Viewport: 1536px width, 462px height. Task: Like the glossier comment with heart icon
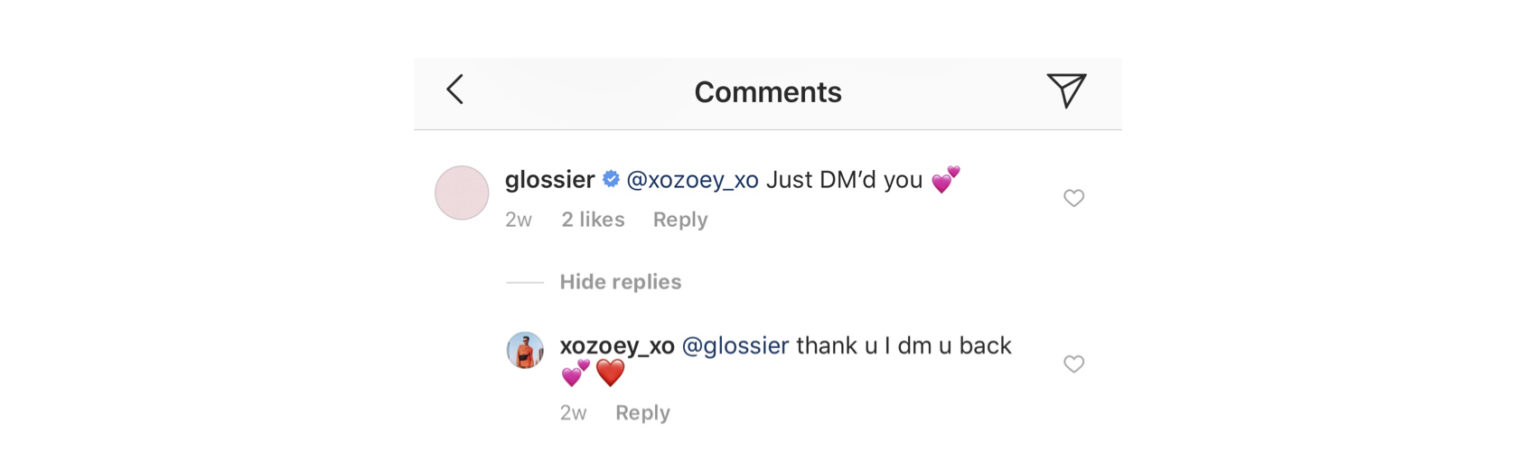pyautogui.click(x=1073, y=199)
